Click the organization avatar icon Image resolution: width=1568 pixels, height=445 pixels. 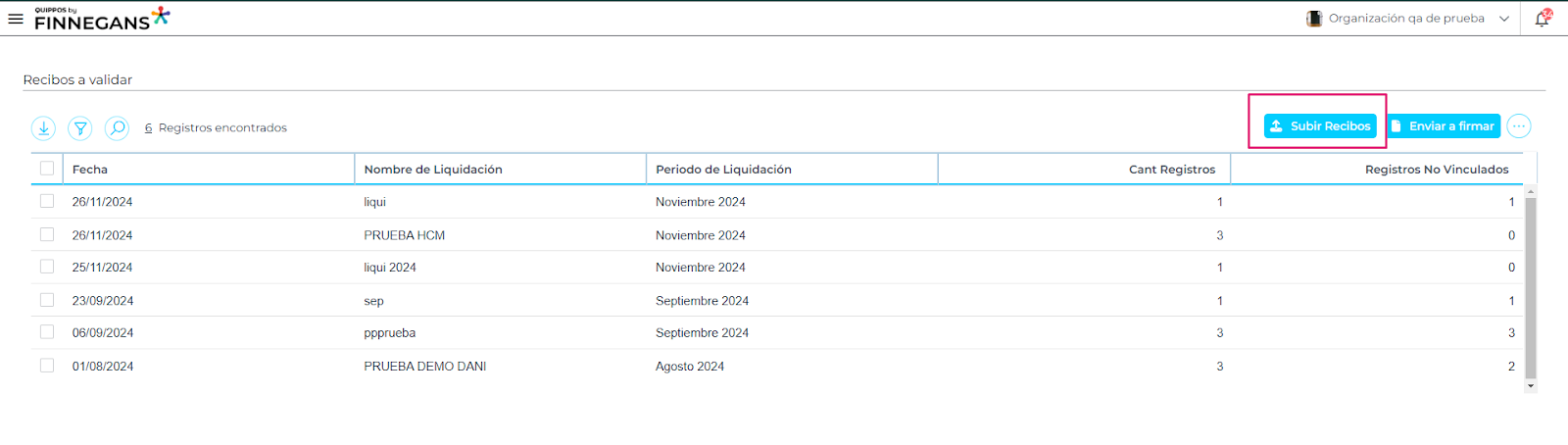pos(1314,19)
